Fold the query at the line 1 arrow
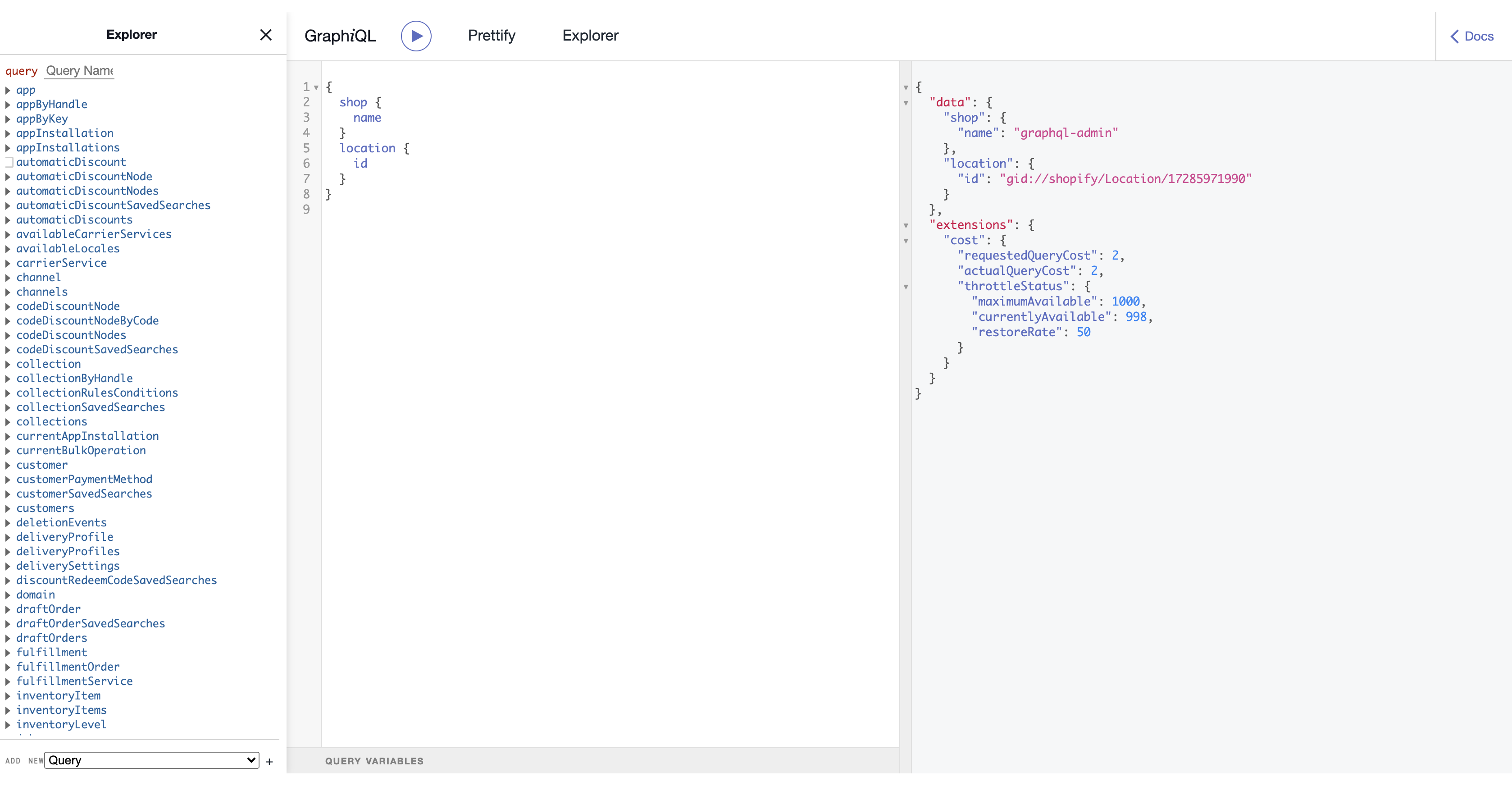 tap(316, 87)
